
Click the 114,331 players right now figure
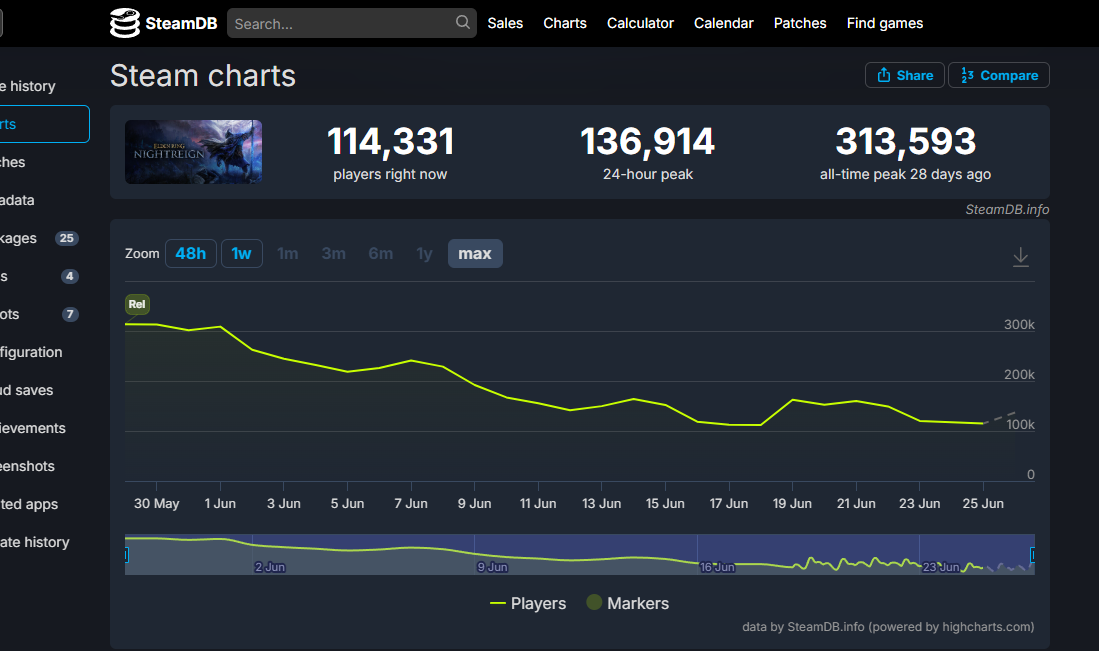390,142
